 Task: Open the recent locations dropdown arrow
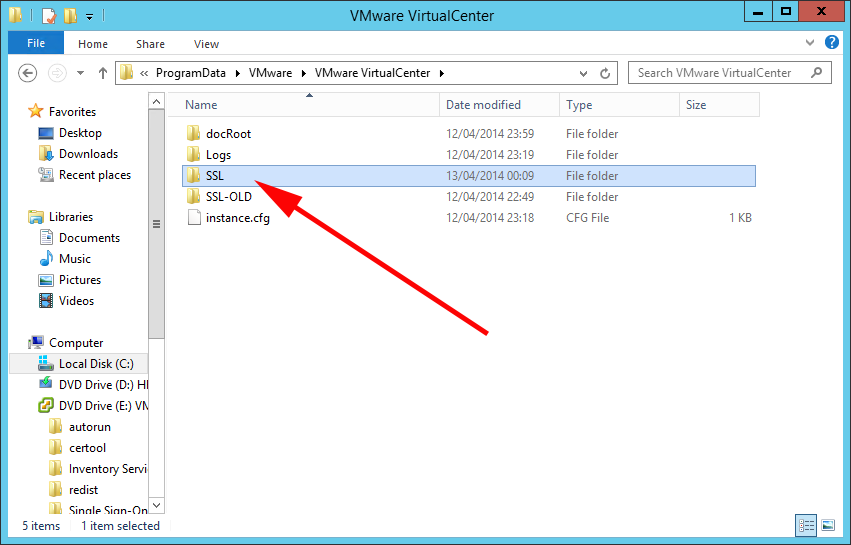80,73
